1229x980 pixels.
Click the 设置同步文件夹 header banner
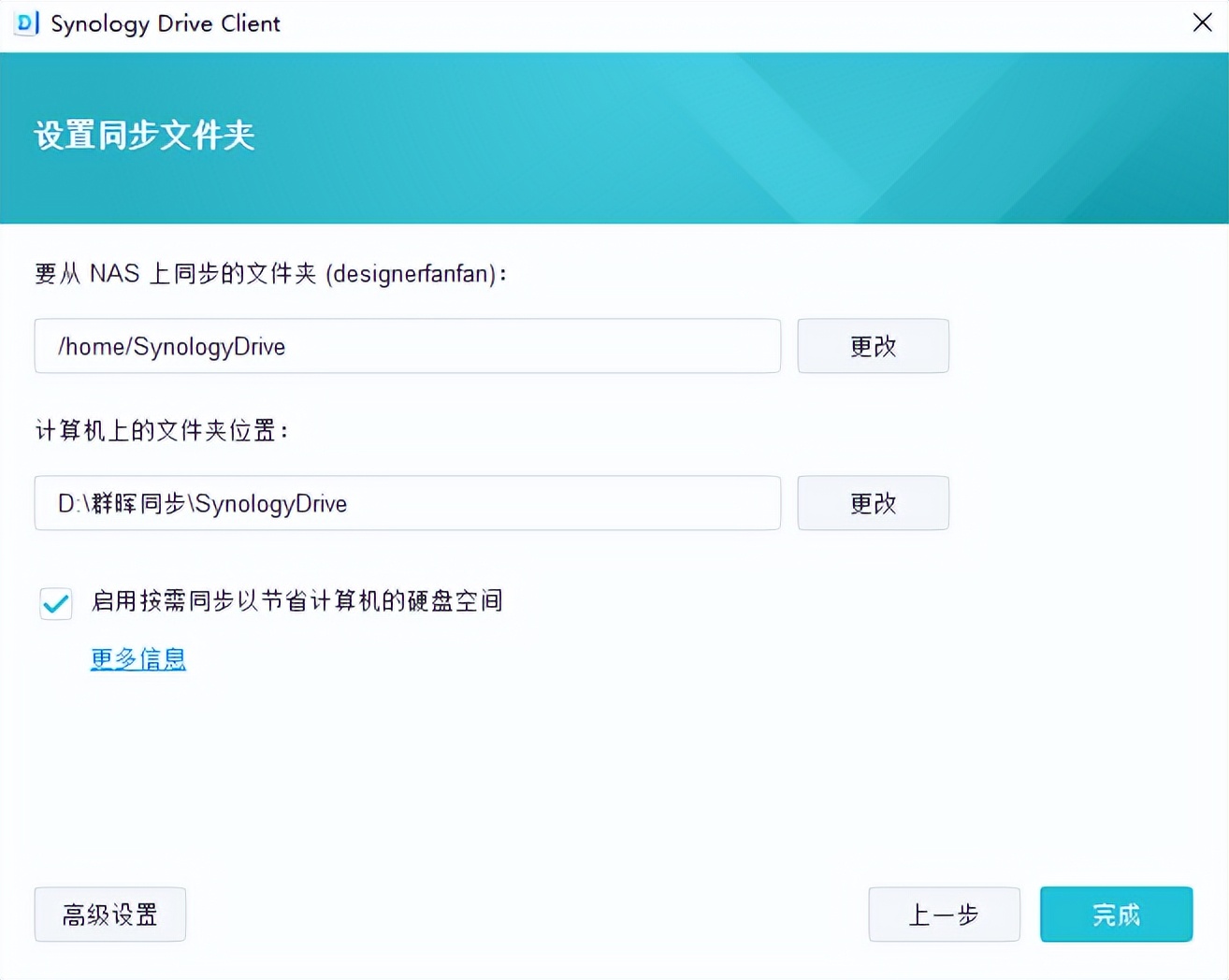tap(145, 136)
